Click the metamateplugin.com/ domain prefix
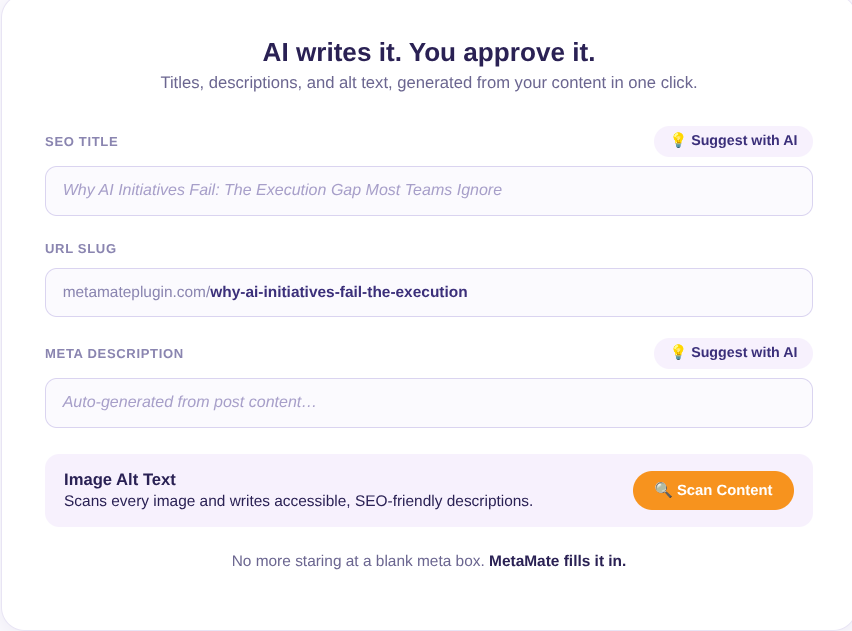Image resolution: width=852 pixels, height=631 pixels. [136, 292]
